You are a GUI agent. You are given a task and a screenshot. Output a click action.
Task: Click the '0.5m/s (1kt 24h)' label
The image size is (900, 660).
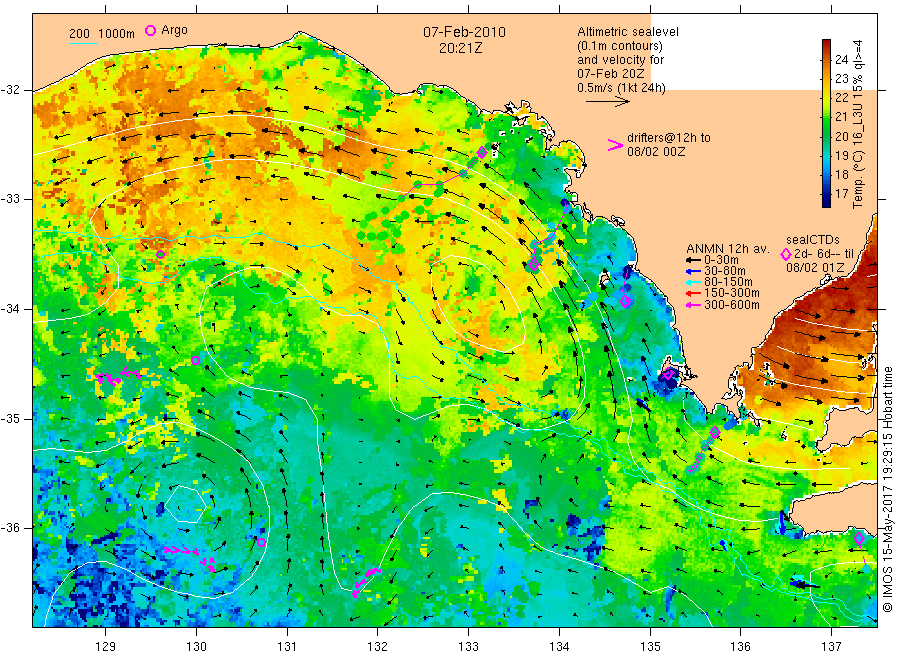(x=622, y=88)
